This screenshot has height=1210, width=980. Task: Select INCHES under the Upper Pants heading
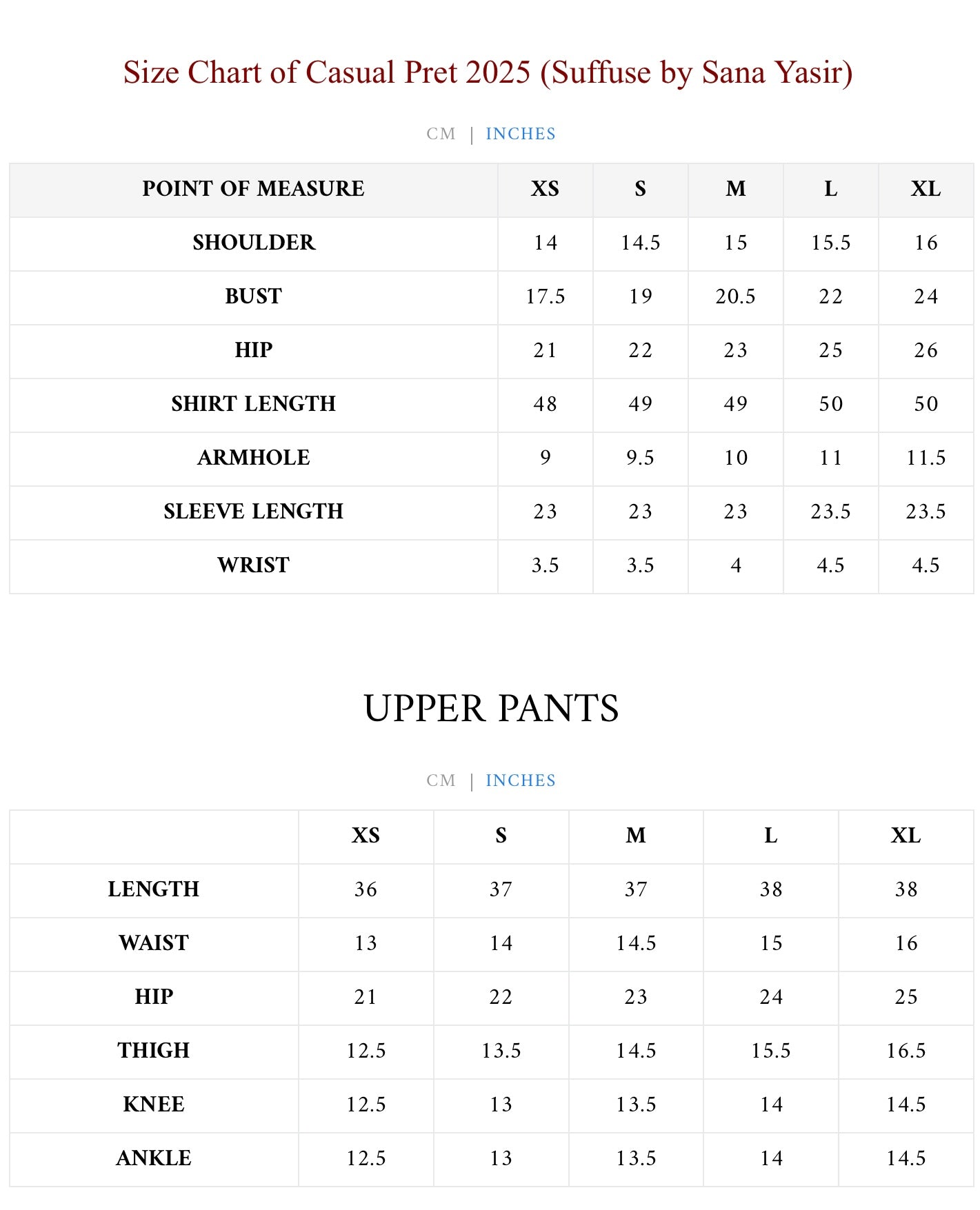pos(521,780)
